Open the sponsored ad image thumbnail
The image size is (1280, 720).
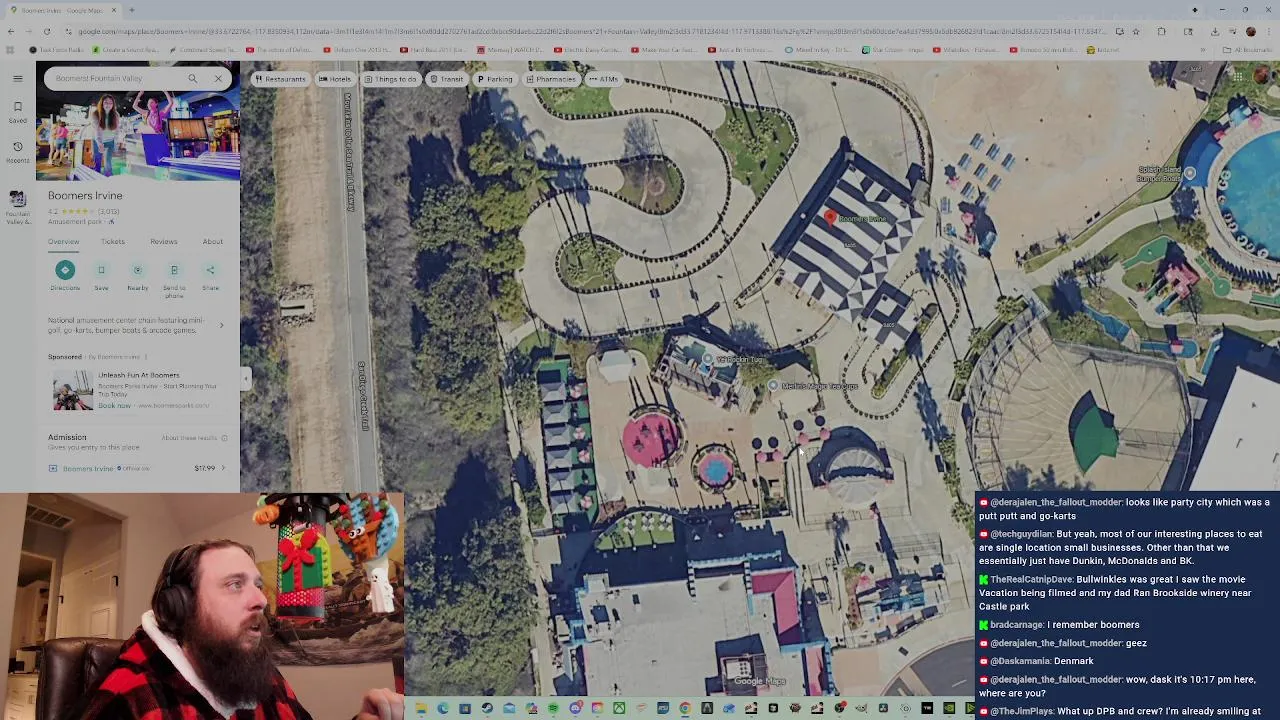point(72,390)
